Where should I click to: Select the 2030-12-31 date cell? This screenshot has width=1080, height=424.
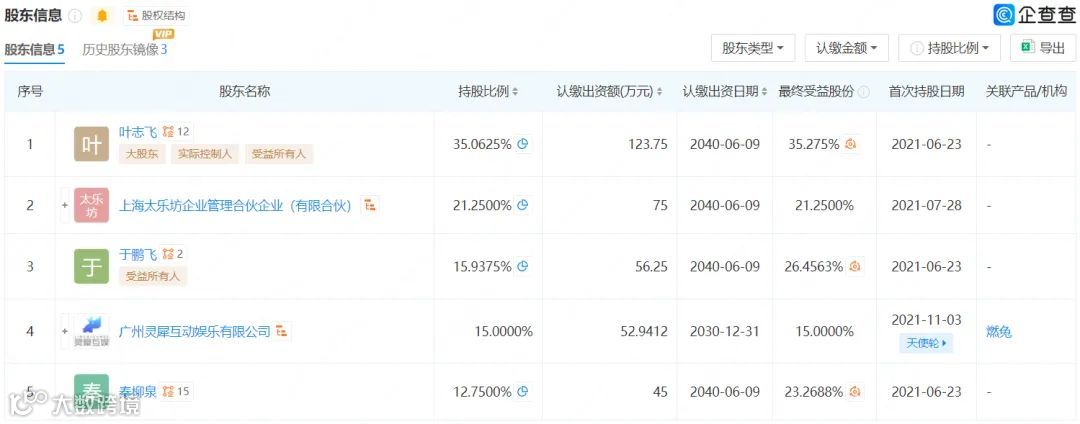(725, 332)
